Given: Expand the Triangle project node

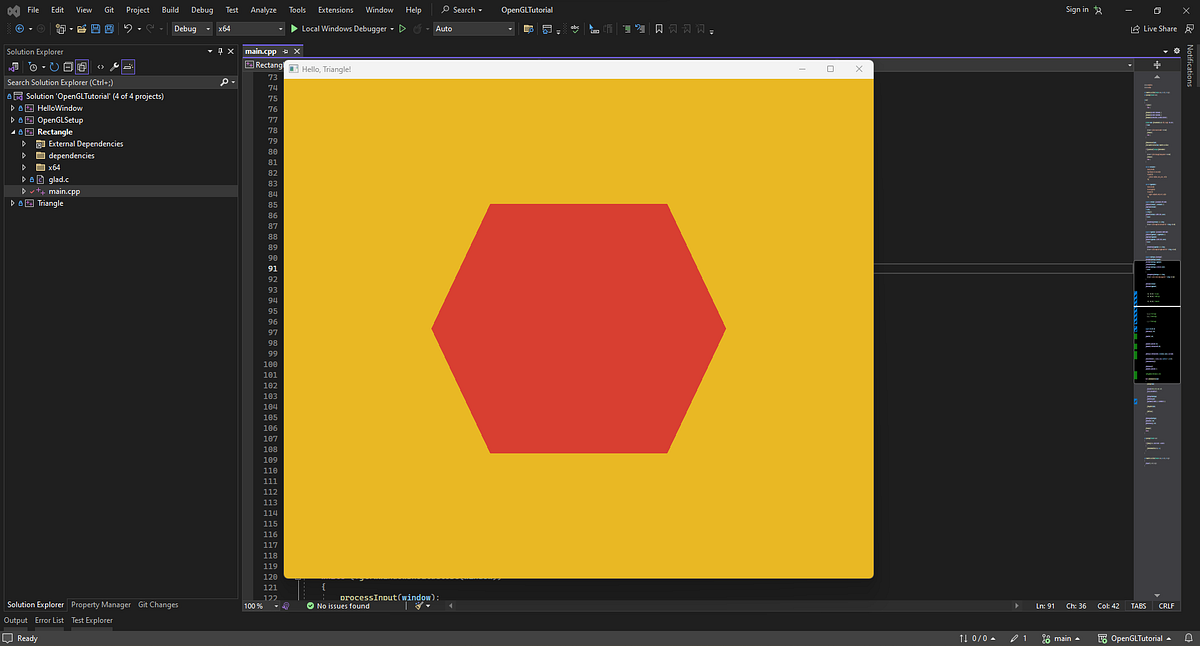Looking at the screenshot, I should pos(13,203).
